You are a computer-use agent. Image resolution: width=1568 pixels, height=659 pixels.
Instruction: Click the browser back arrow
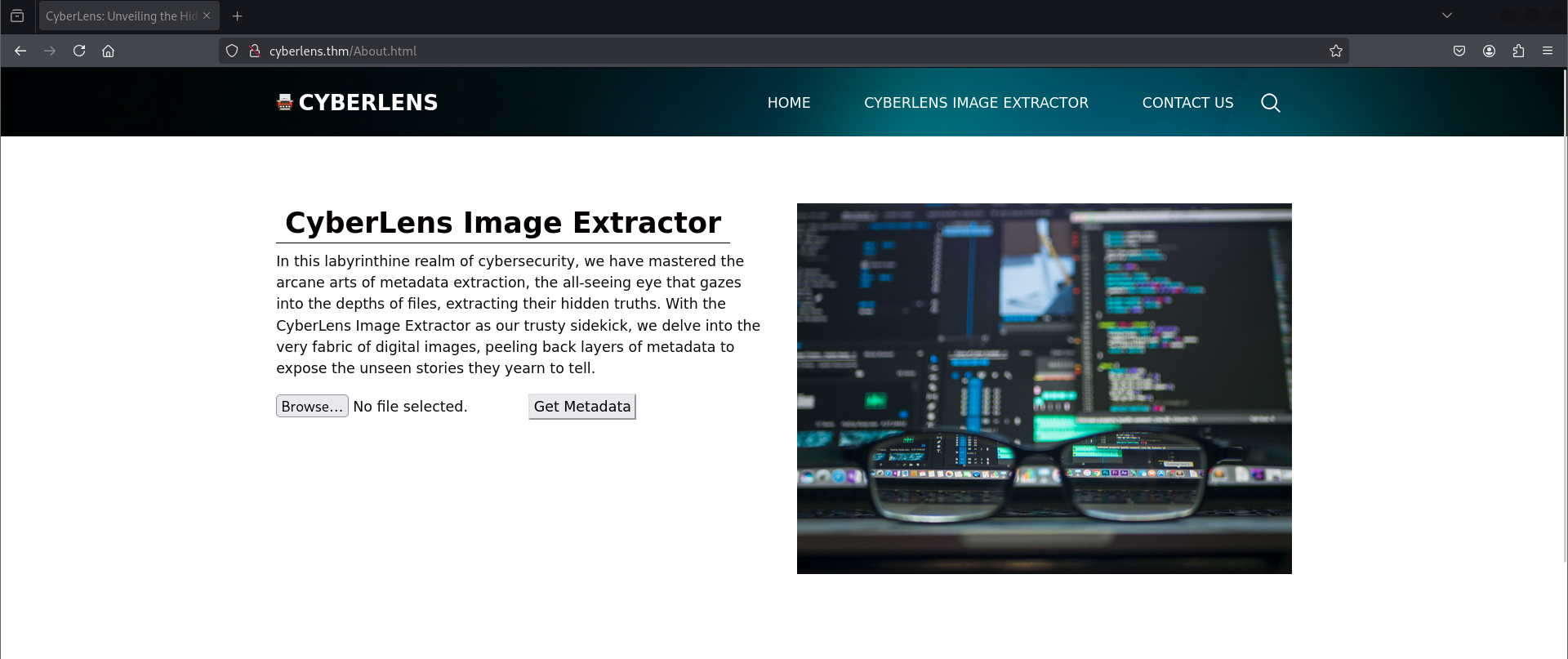click(20, 51)
